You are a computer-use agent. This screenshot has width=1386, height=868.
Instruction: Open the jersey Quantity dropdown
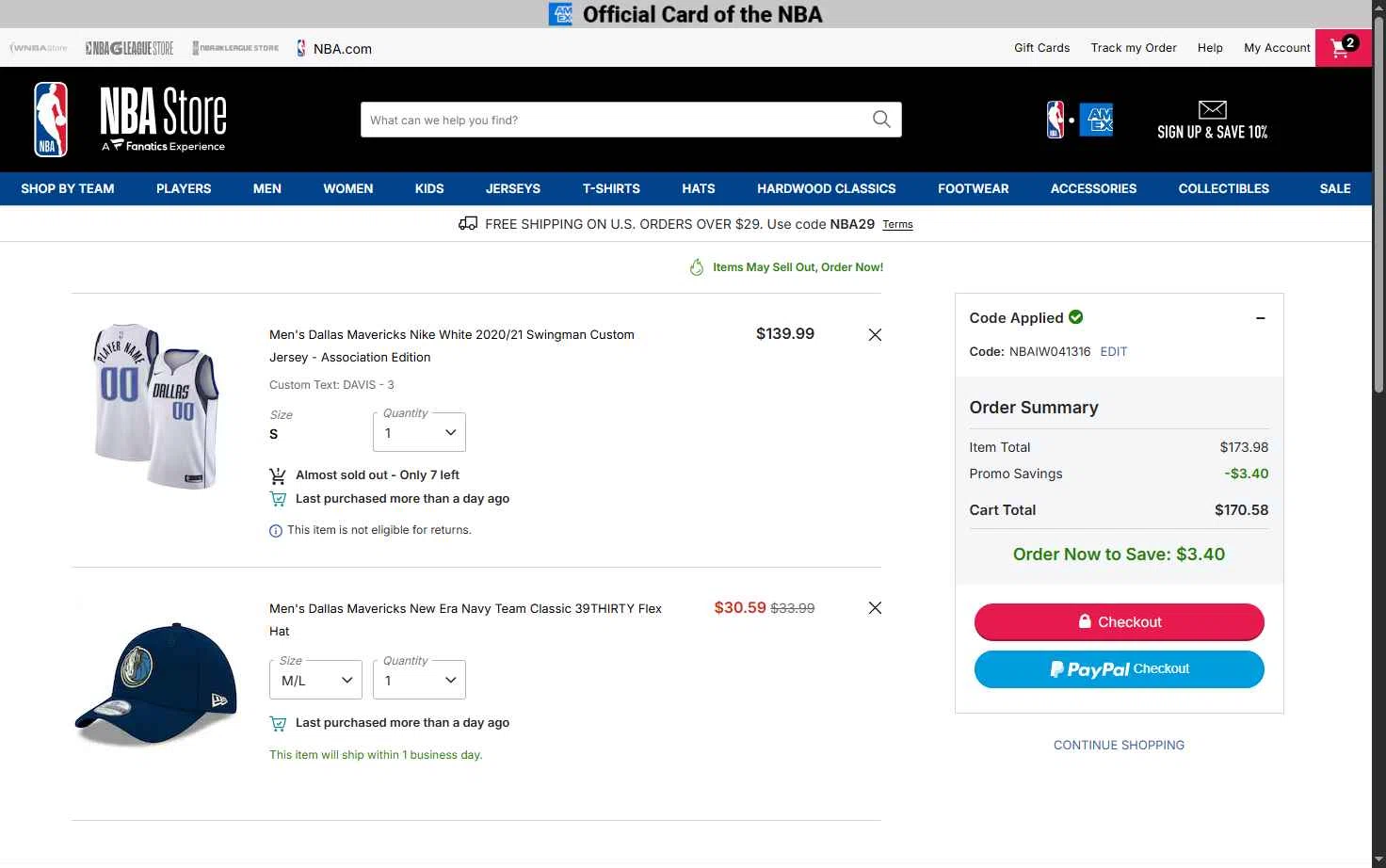point(419,433)
